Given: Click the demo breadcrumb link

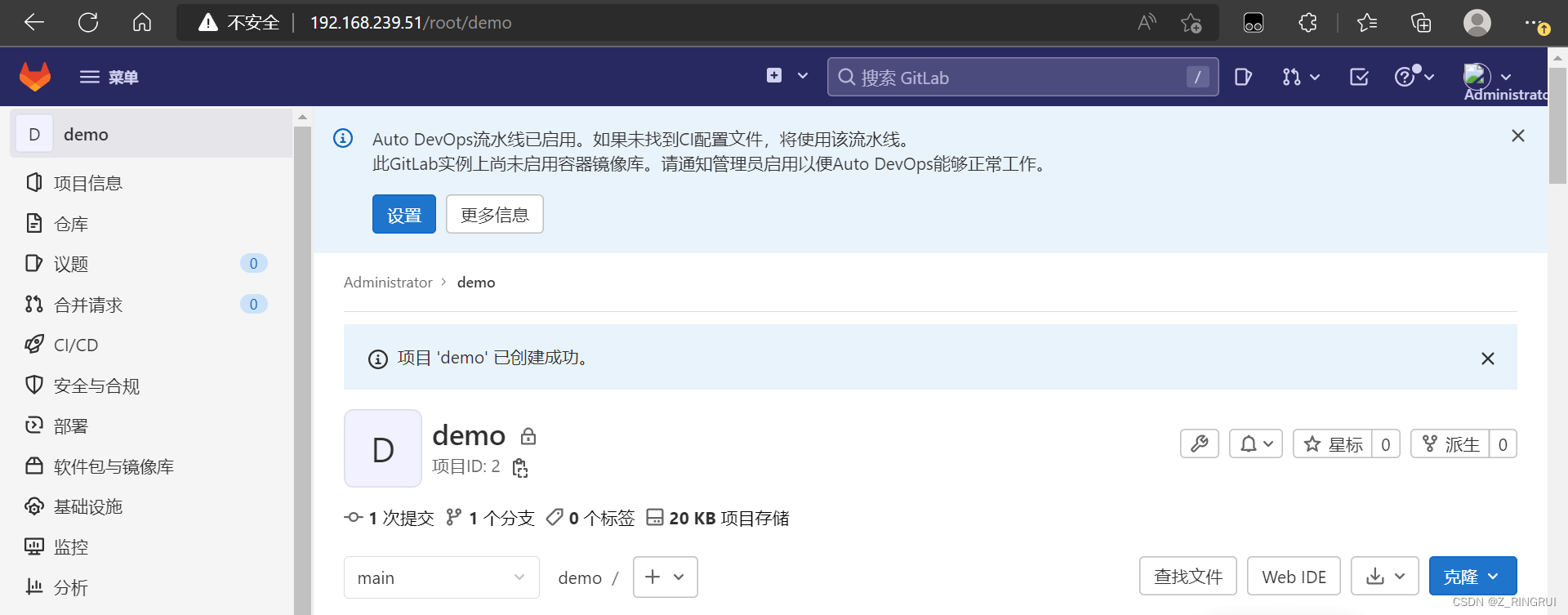Looking at the screenshot, I should 476,283.
